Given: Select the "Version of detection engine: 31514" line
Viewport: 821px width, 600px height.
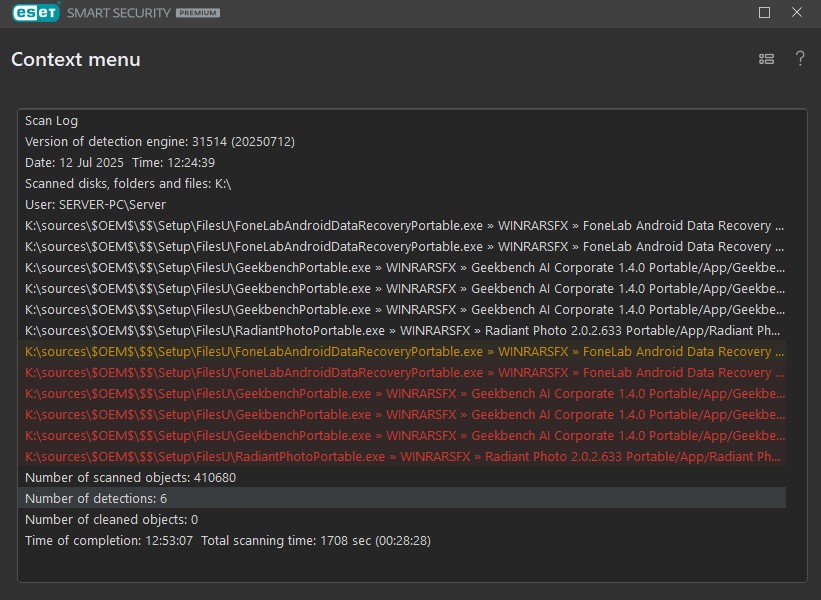Looking at the screenshot, I should tap(402, 142).
